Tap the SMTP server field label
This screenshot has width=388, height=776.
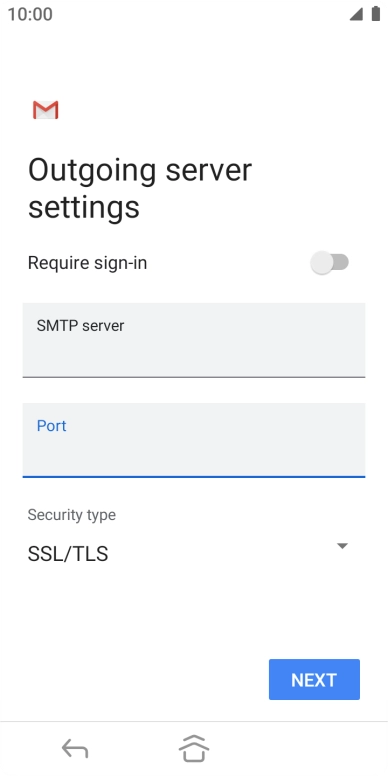pyautogui.click(x=80, y=326)
